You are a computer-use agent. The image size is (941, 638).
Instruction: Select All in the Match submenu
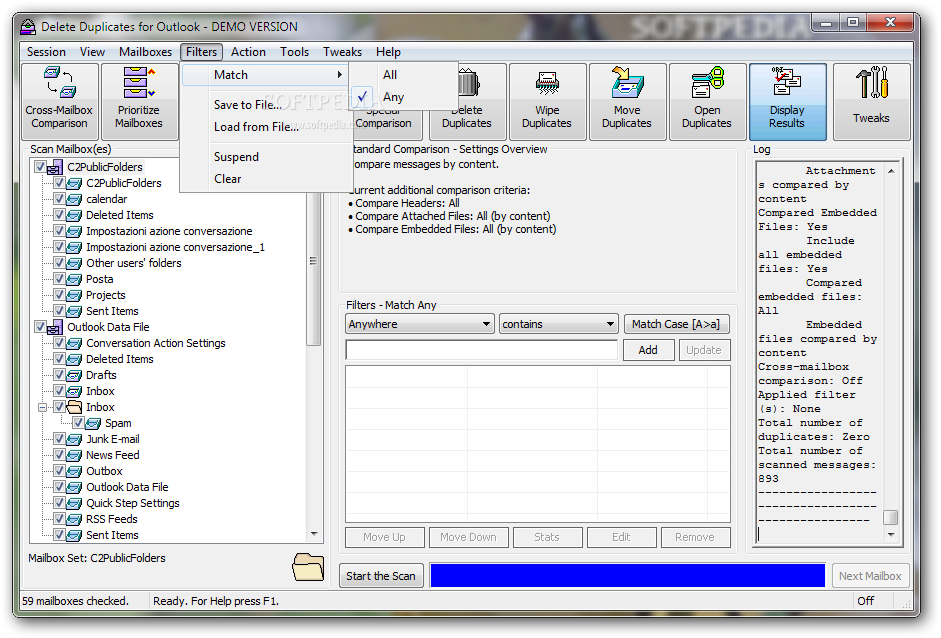click(404, 75)
